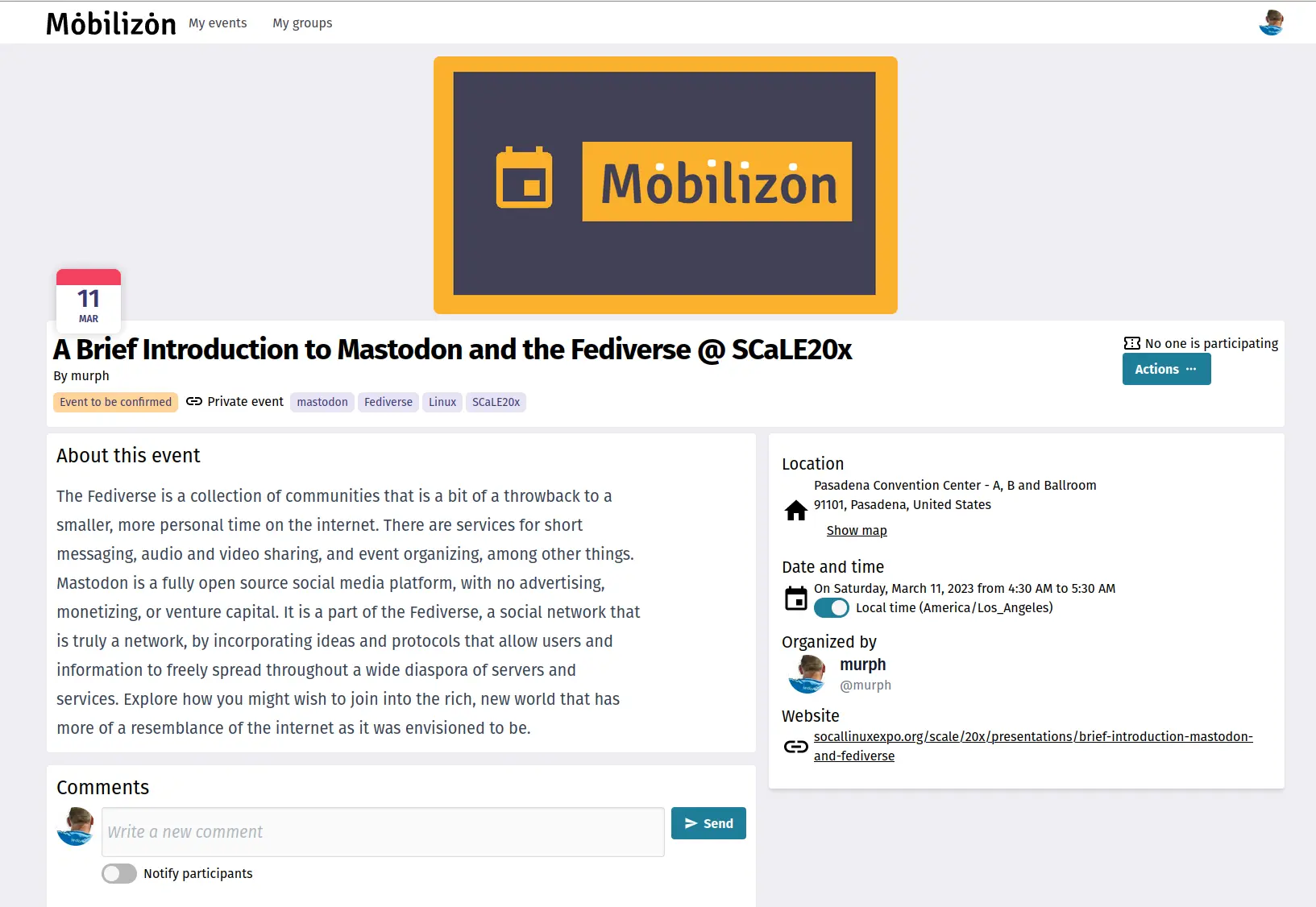The image size is (1316, 907).
Task: Click the Mobilizon logo in the header
Action: point(110,23)
